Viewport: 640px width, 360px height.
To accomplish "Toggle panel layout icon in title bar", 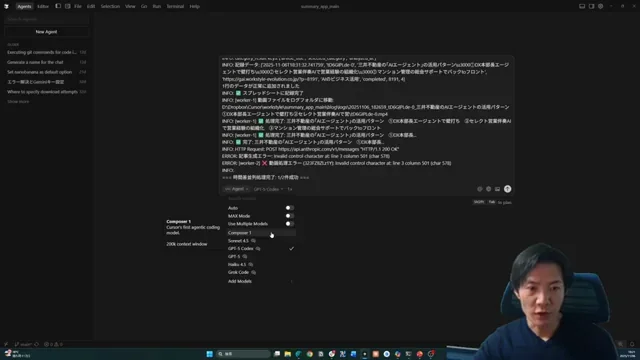I will 582,6.
